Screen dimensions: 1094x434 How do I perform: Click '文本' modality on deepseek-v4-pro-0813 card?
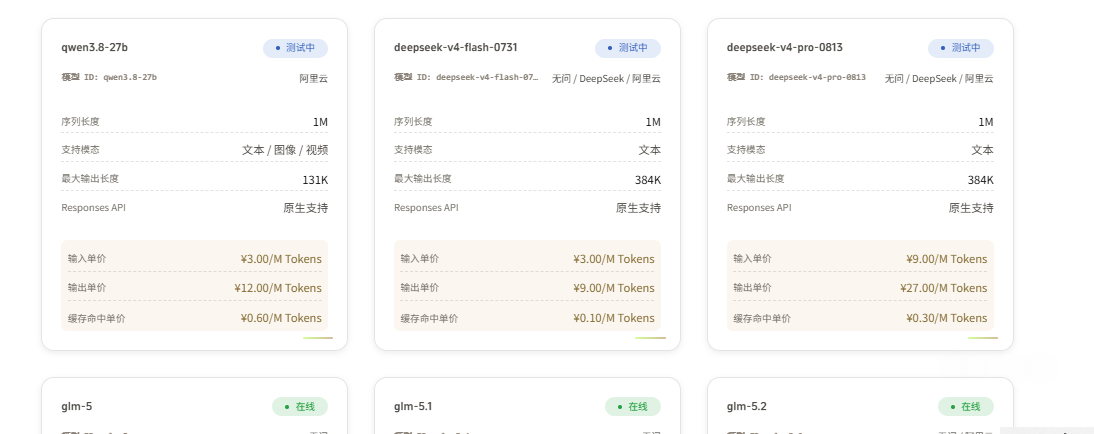[x=982, y=150]
